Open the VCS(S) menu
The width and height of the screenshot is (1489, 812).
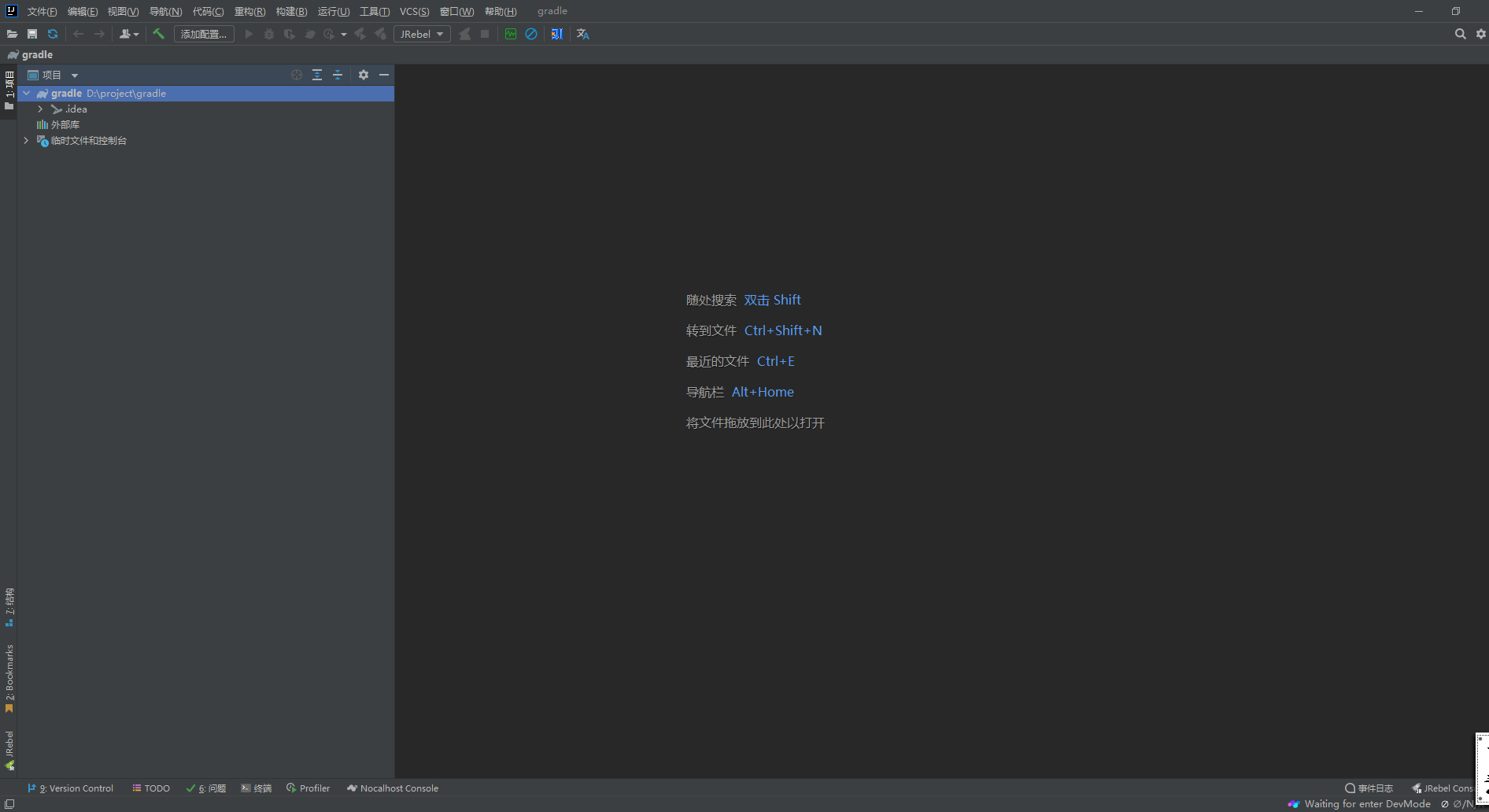[415, 11]
